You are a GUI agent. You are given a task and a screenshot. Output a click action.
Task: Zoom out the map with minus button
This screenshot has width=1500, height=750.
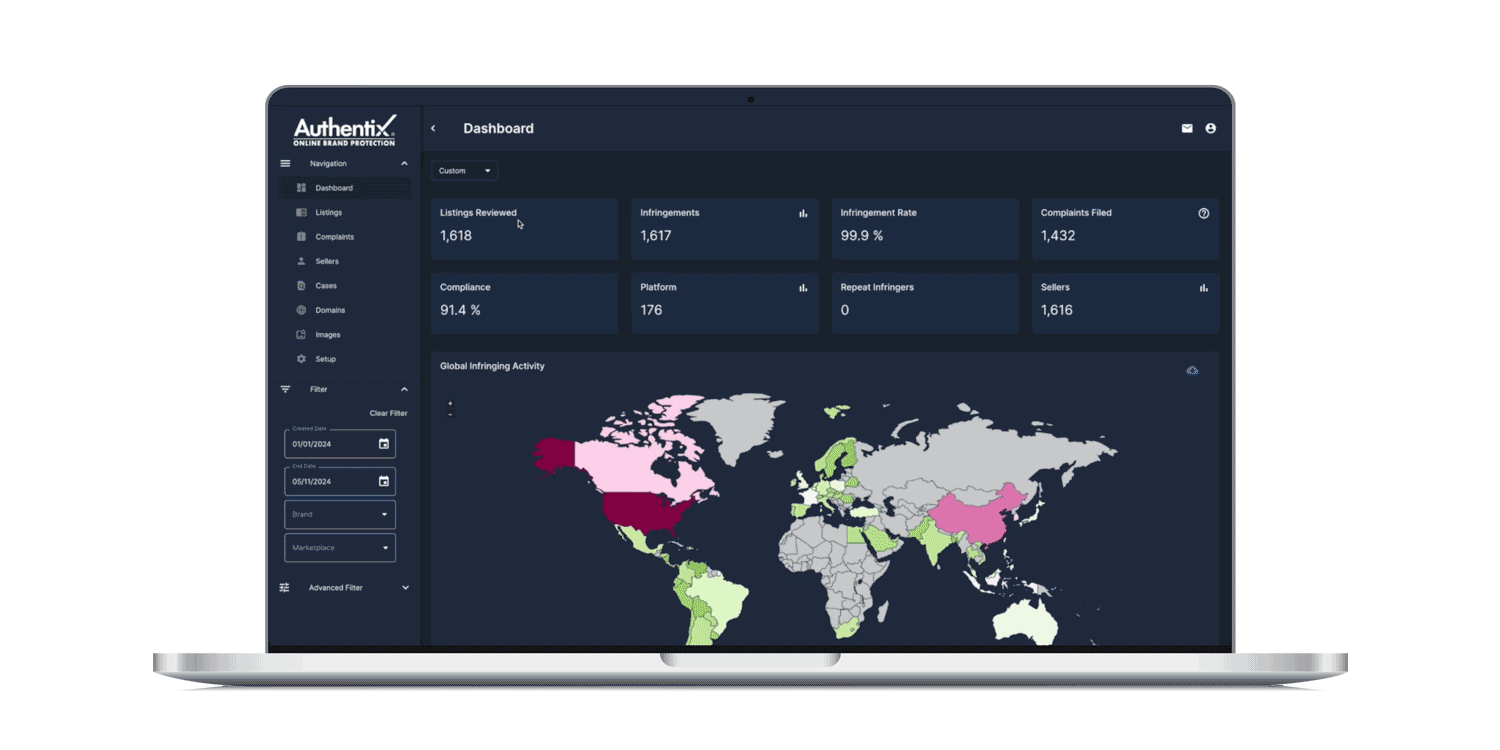click(x=450, y=414)
